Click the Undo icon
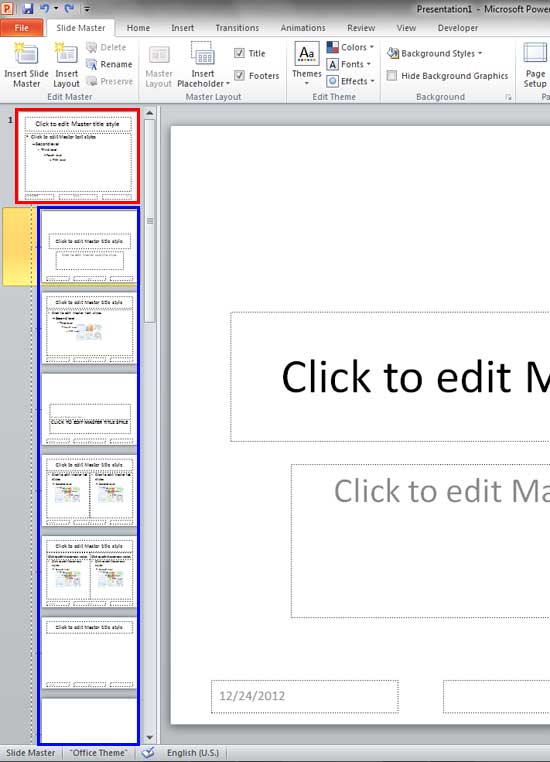The image size is (550, 762). pyautogui.click(x=45, y=8)
